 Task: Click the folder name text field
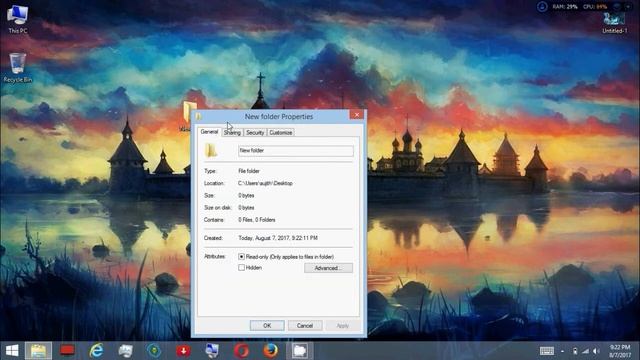(296, 151)
